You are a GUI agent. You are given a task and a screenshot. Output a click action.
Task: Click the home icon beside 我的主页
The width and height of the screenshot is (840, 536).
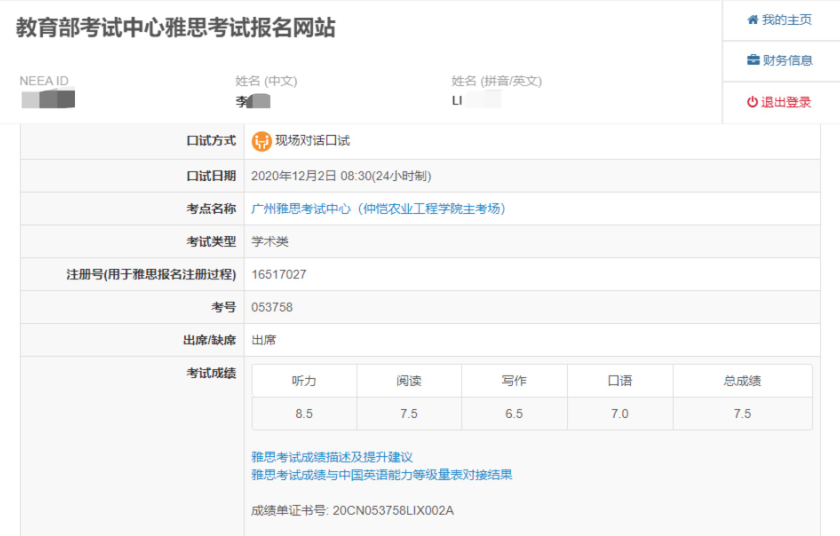753,20
